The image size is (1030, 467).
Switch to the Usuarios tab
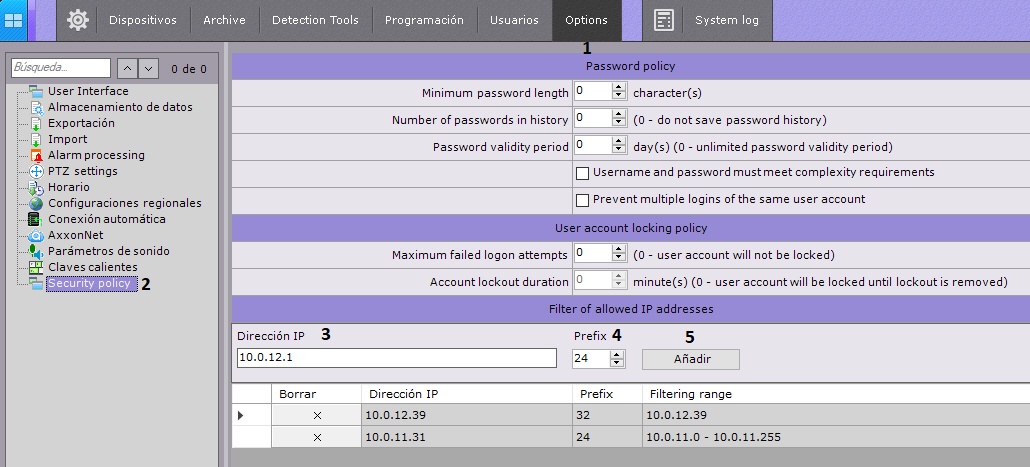[x=514, y=20]
